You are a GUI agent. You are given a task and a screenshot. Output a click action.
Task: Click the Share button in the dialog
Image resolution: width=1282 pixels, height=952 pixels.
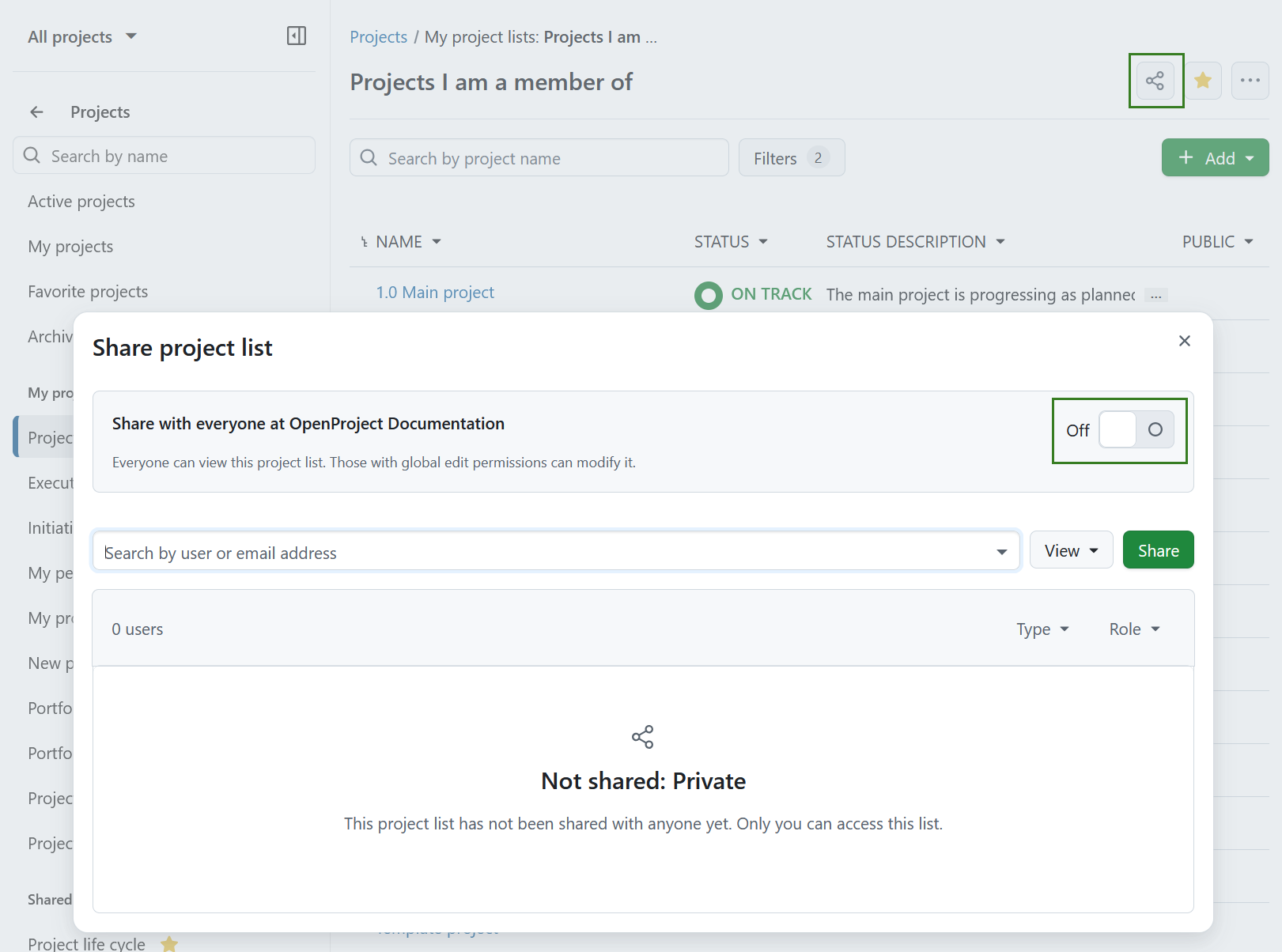pos(1158,550)
